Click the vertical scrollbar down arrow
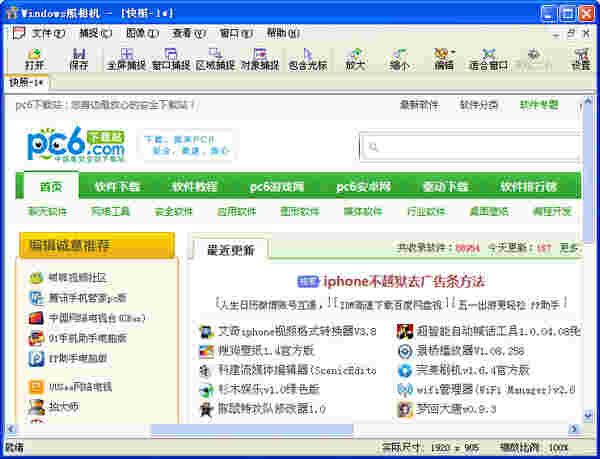 (x=589, y=415)
